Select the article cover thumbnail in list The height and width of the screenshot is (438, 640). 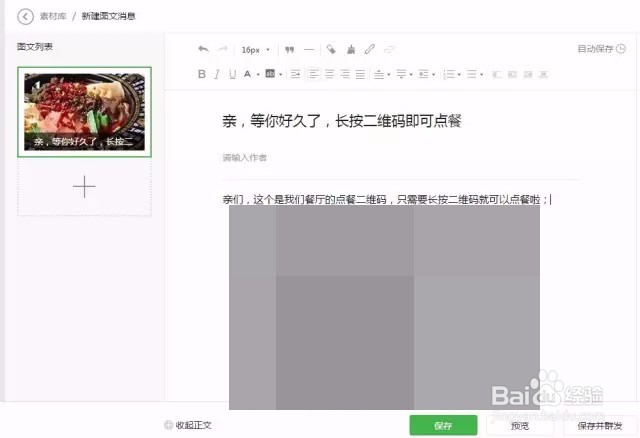(x=84, y=112)
